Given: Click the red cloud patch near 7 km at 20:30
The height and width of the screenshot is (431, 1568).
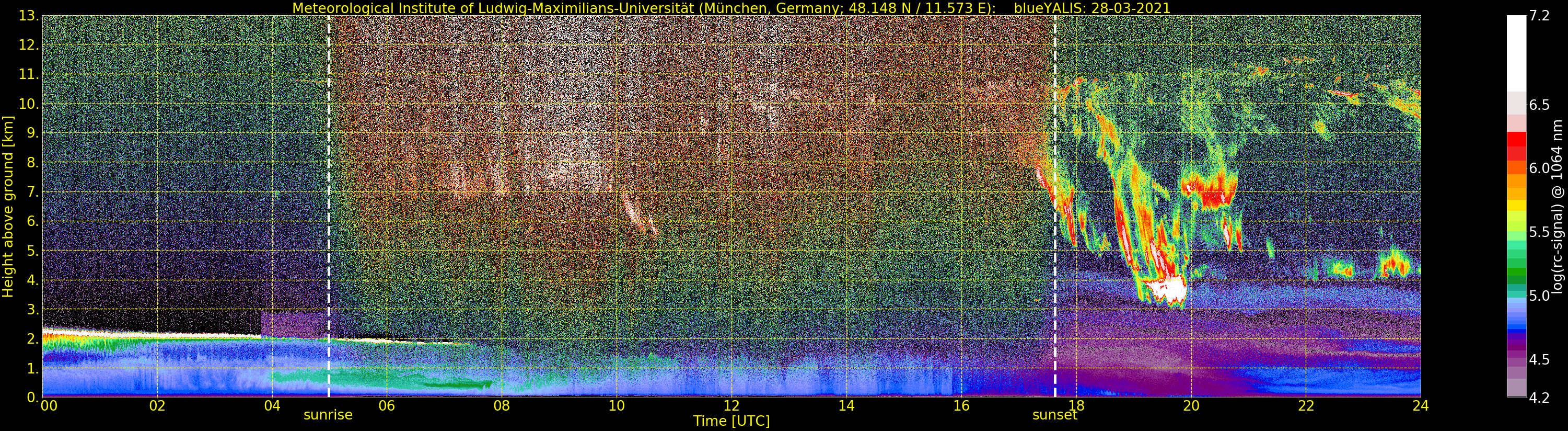Looking at the screenshot, I should tap(1211, 188).
